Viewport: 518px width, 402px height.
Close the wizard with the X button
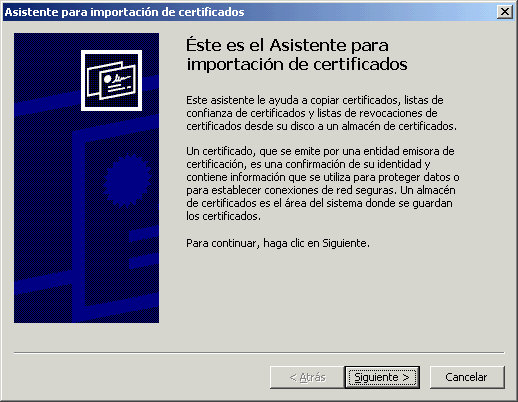pos(505,12)
